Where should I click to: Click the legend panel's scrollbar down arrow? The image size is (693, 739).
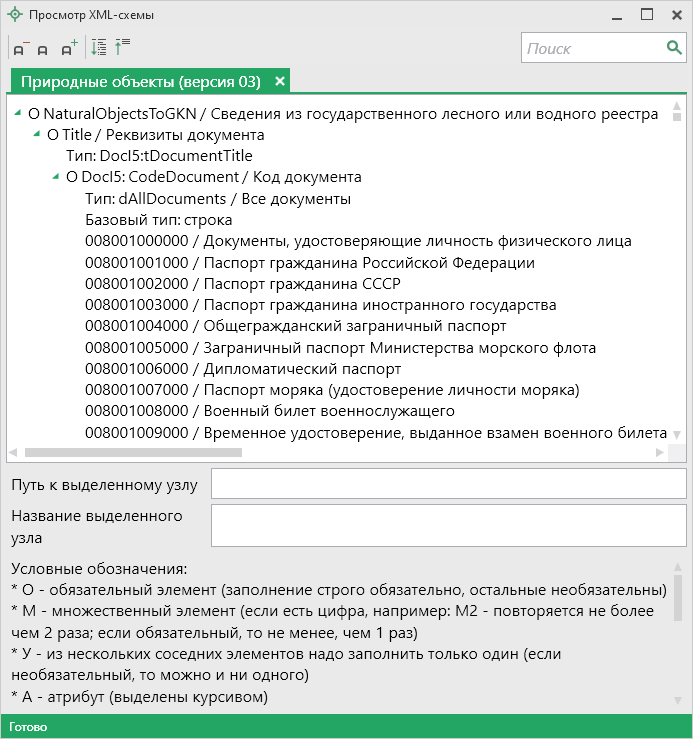click(677, 699)
